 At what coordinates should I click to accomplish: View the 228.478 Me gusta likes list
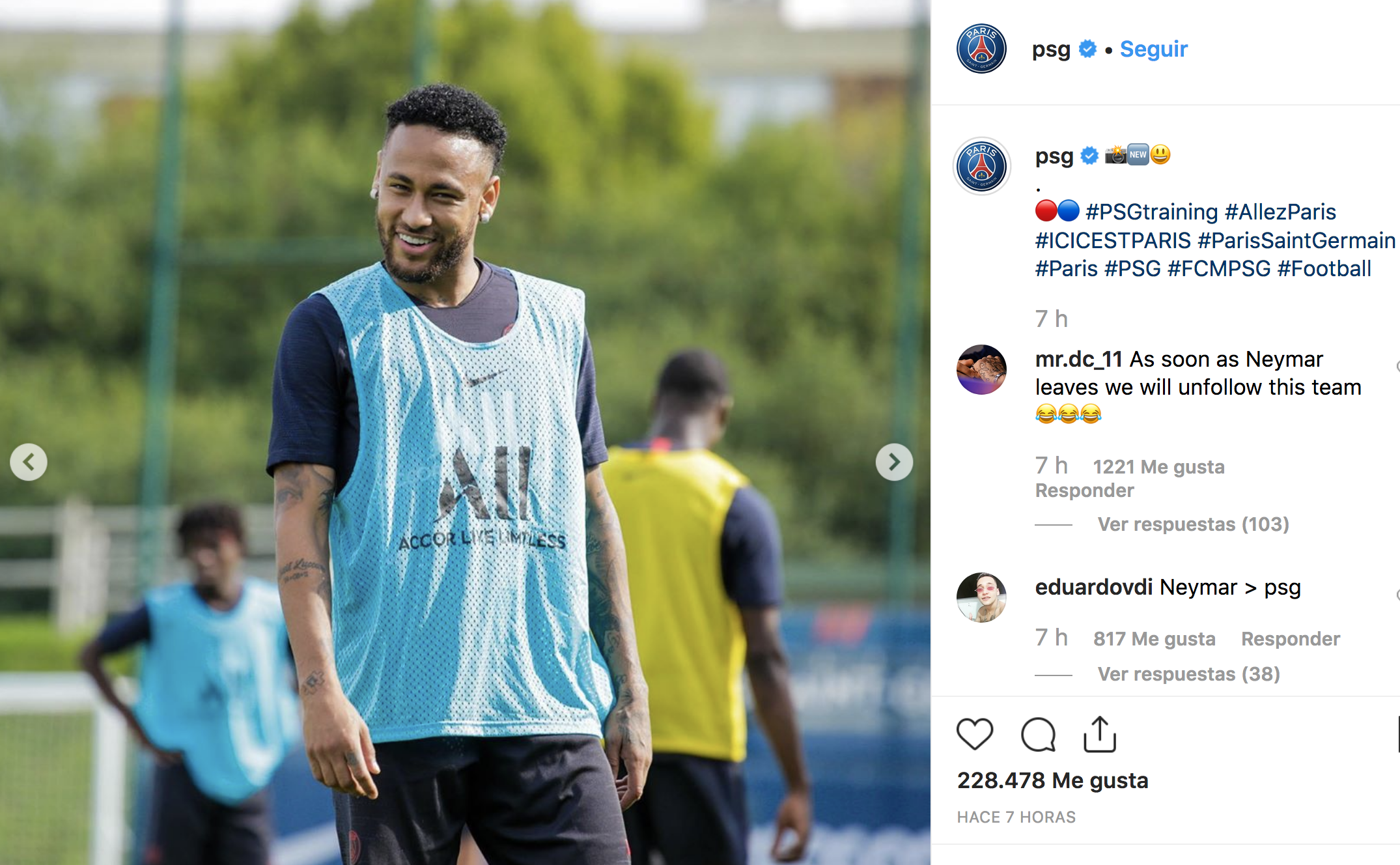coord(1052,780)
